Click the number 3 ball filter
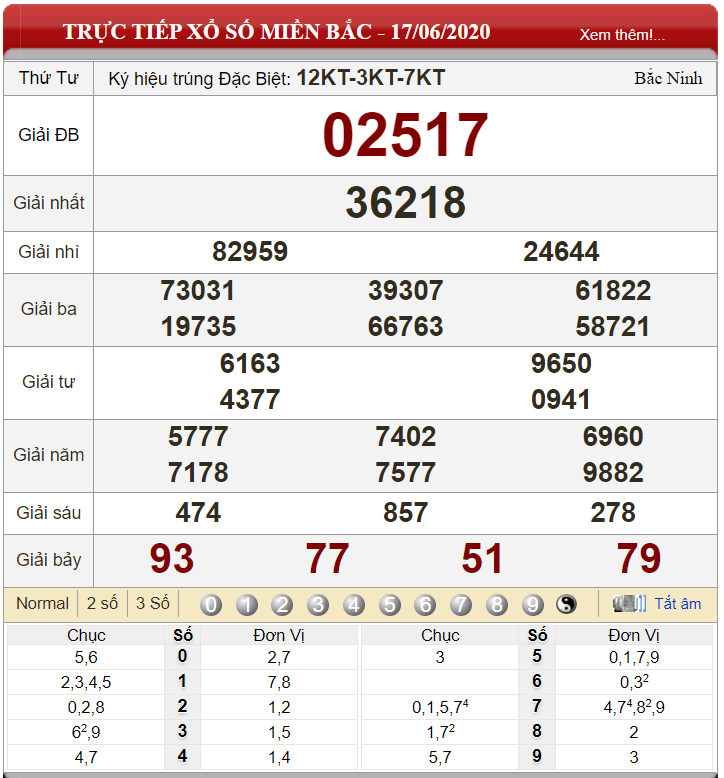 pyautogui.click(x=318, y=605)
